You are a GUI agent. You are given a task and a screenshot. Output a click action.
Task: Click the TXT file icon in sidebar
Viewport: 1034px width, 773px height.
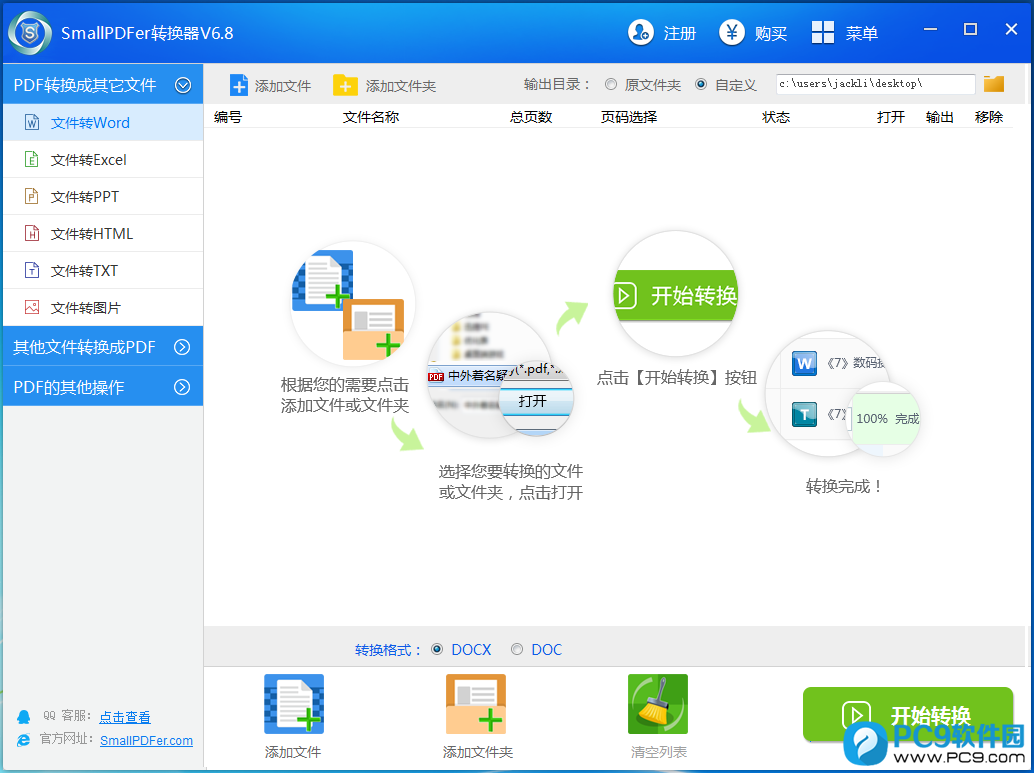click(32, 270)
